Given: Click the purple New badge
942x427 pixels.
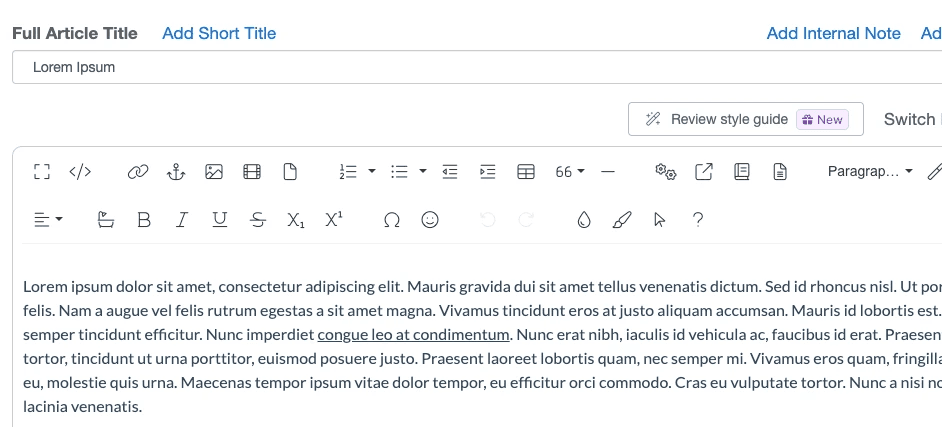Looking at the screenshot, I should tap(822, 120).
